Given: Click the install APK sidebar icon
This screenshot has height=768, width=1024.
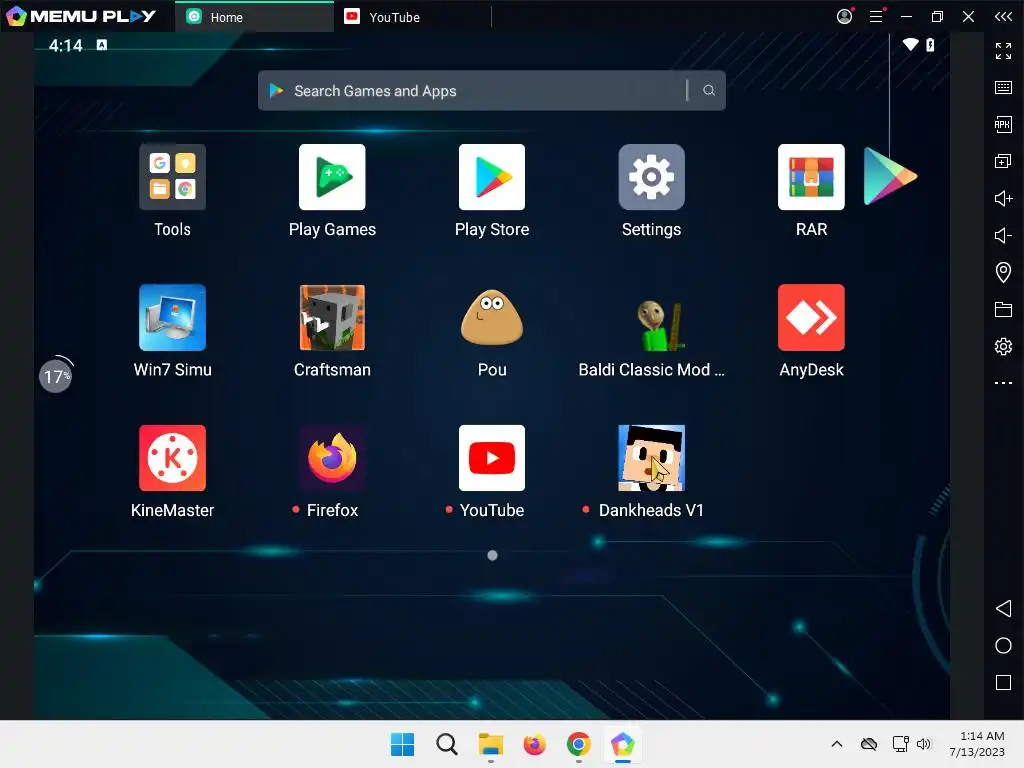Looking at the screenshot, I should [x=1003, y=124].
